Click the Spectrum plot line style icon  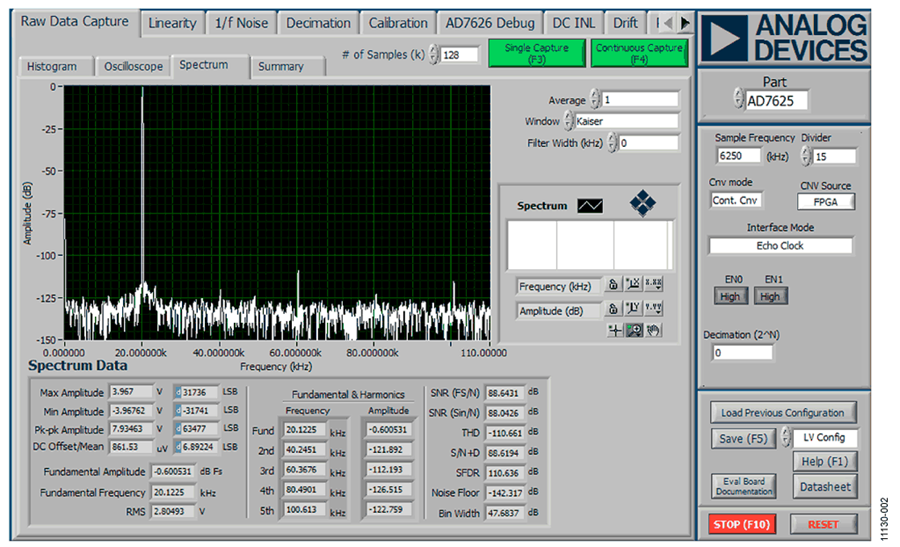tap(590, 205)
